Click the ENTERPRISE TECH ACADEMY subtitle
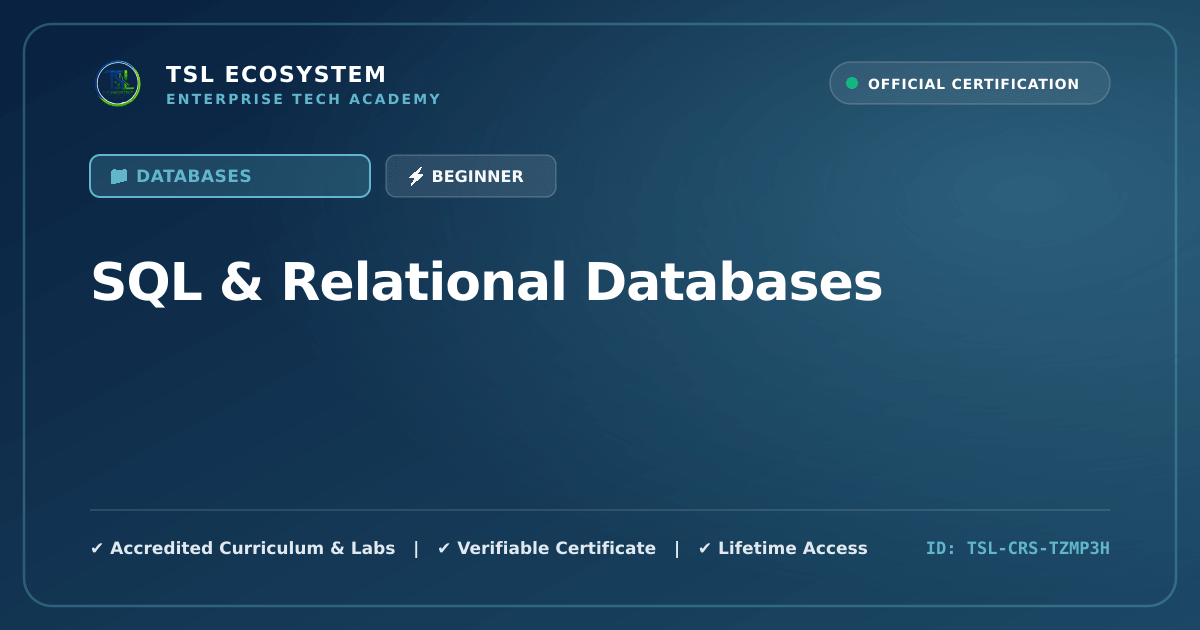Screen dimensions: 1200x630 (303, 99)
